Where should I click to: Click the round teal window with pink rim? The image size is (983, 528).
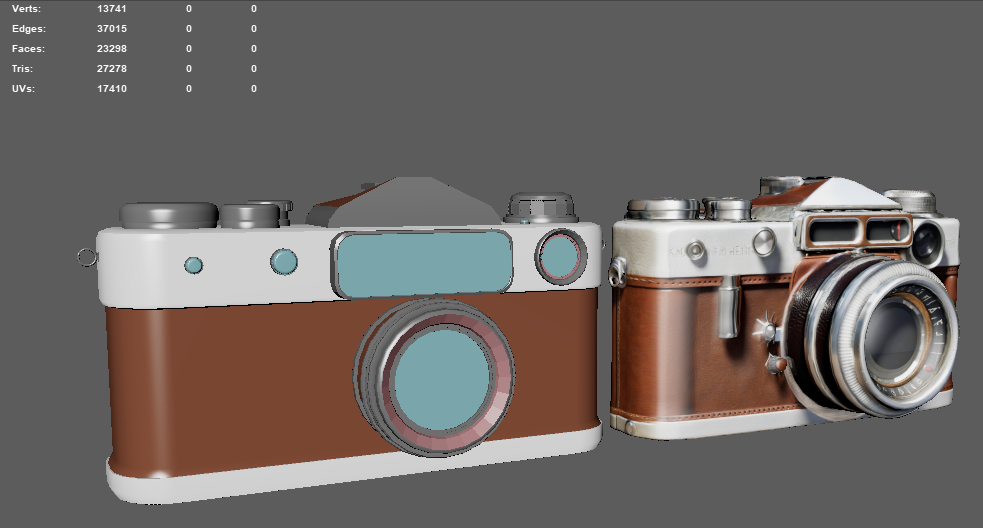pos(560,256)
